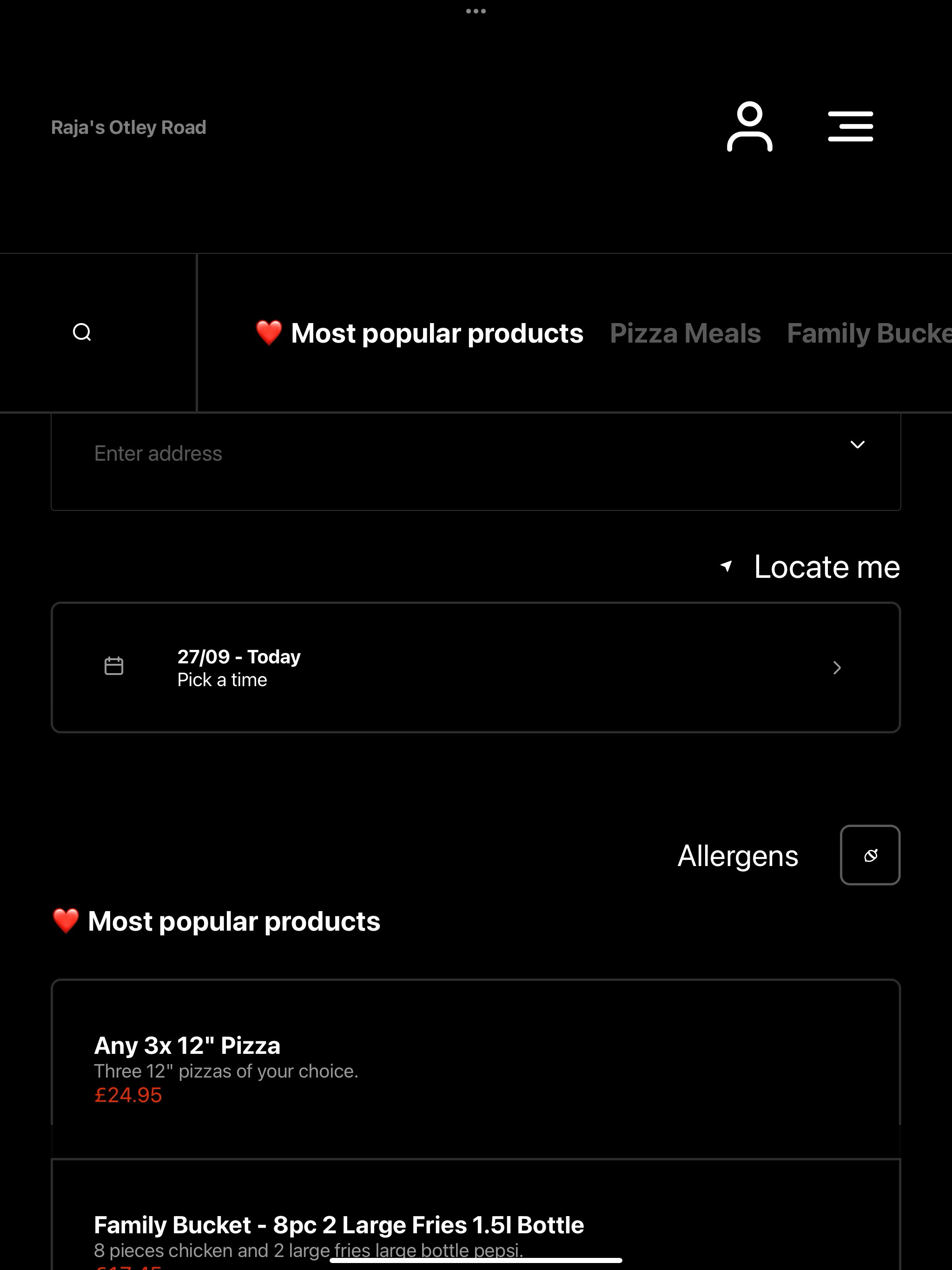Open the 27/09 - Today time selector
The width and height of the screenshot is (952, 1270).
pos(476,667)
